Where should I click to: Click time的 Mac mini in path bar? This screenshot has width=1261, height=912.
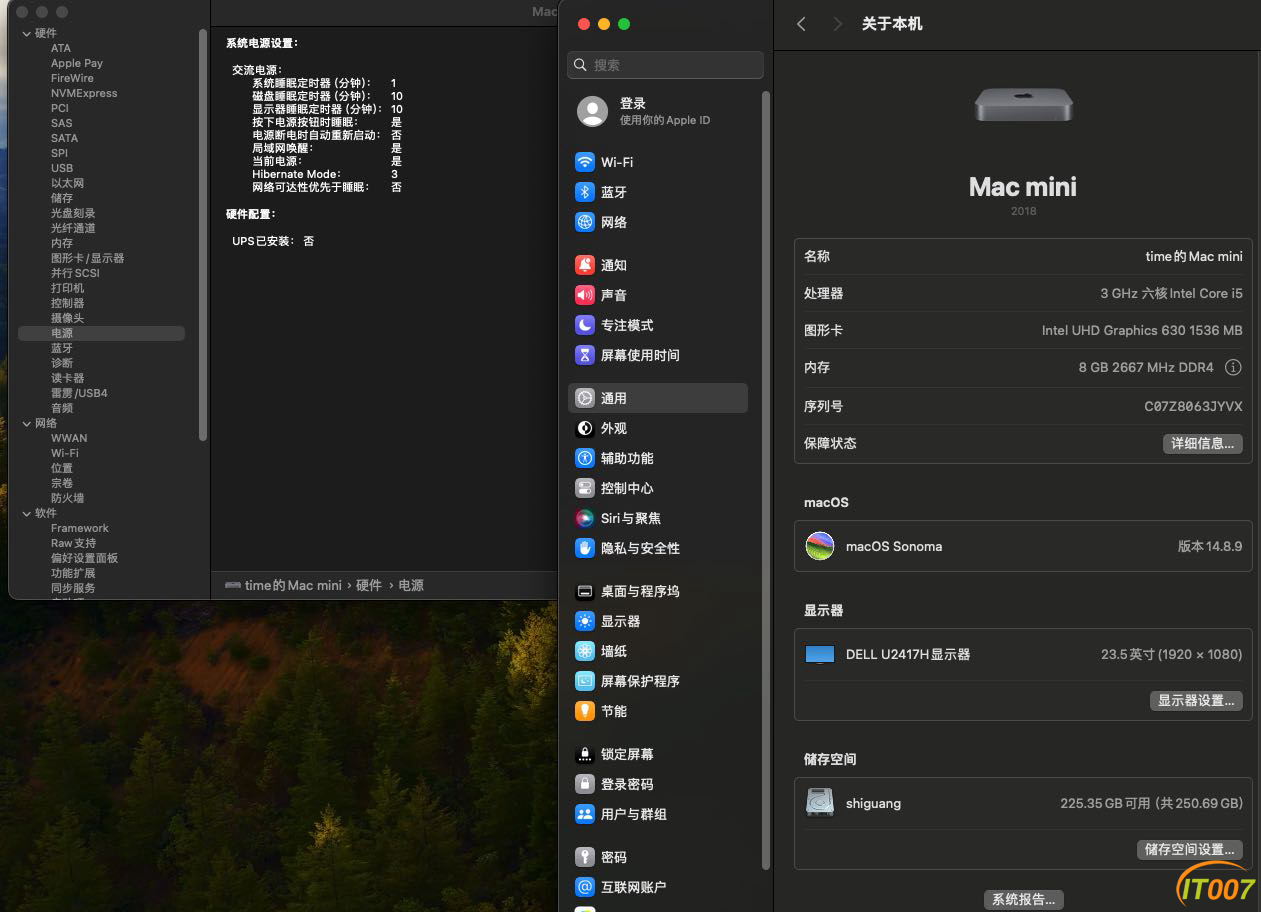(x=293, y=585)
